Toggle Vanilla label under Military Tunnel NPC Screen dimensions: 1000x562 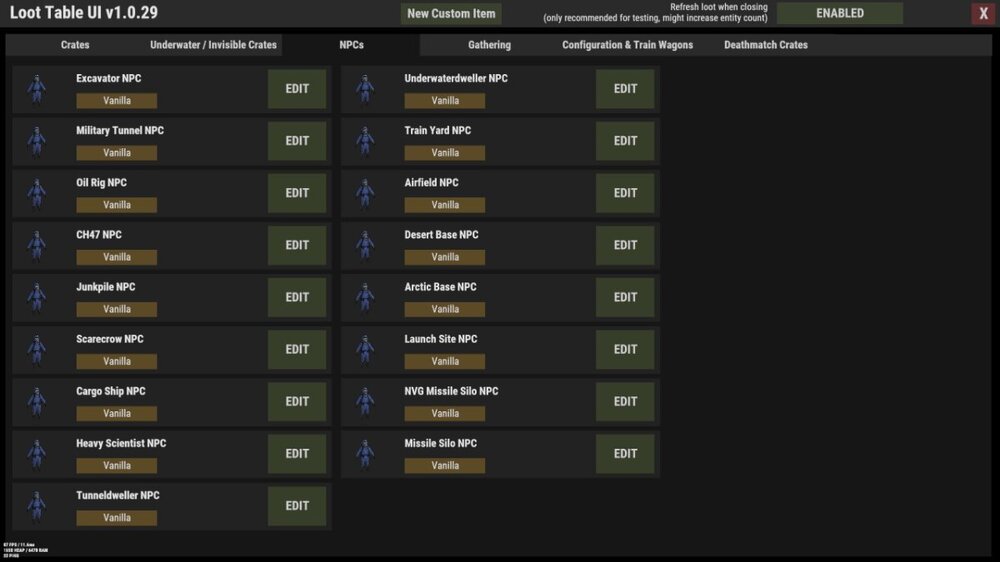pyautogui.click(x=117, y=153)
